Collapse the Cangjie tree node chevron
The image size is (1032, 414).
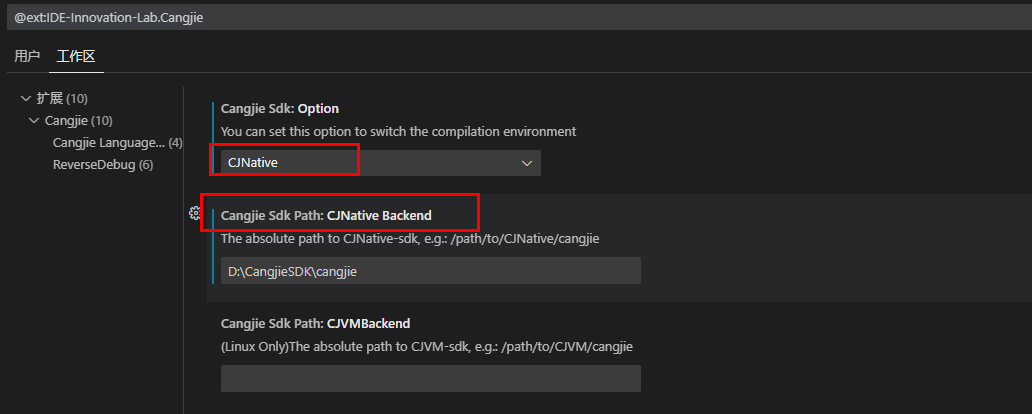point(35,120)
